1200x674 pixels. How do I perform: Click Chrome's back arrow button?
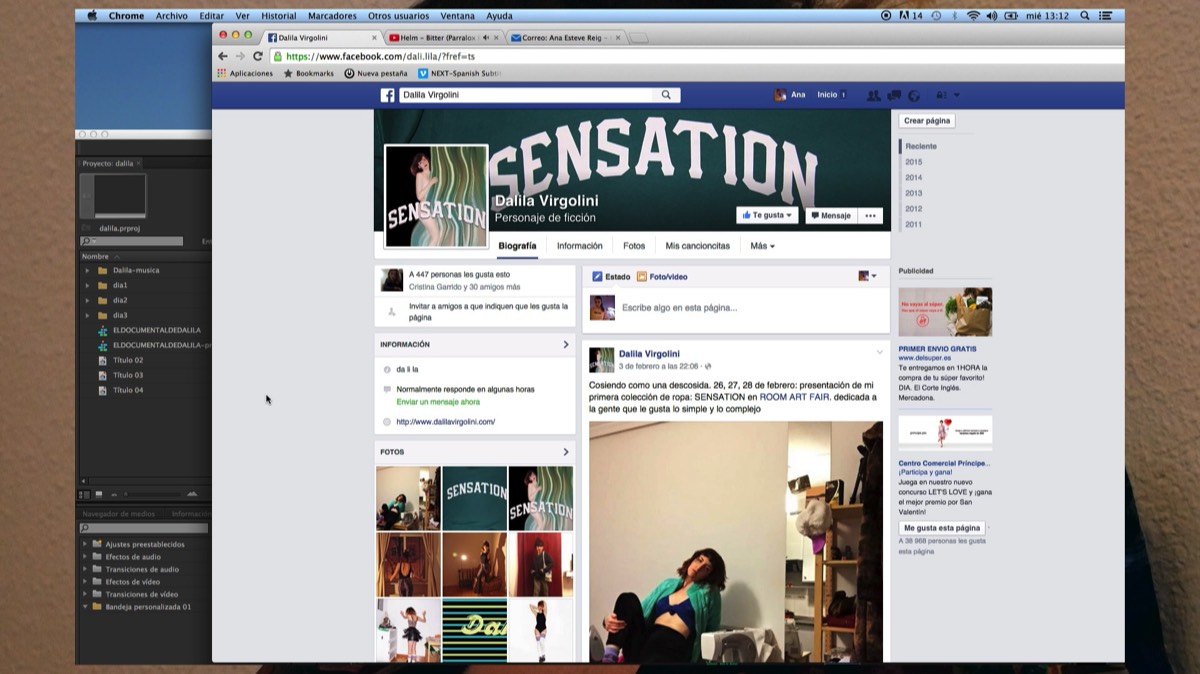223,57
